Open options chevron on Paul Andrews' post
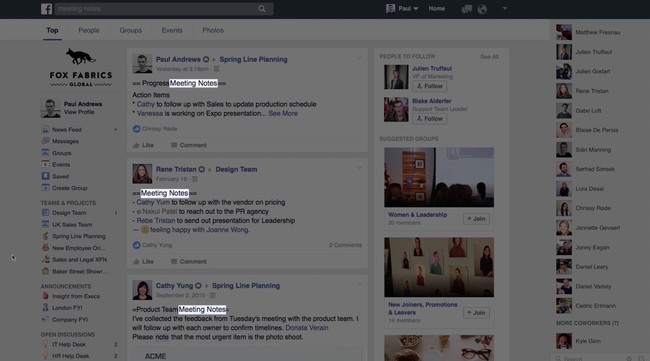This screenshot has height=361, width=650. [x=359, y=58]
